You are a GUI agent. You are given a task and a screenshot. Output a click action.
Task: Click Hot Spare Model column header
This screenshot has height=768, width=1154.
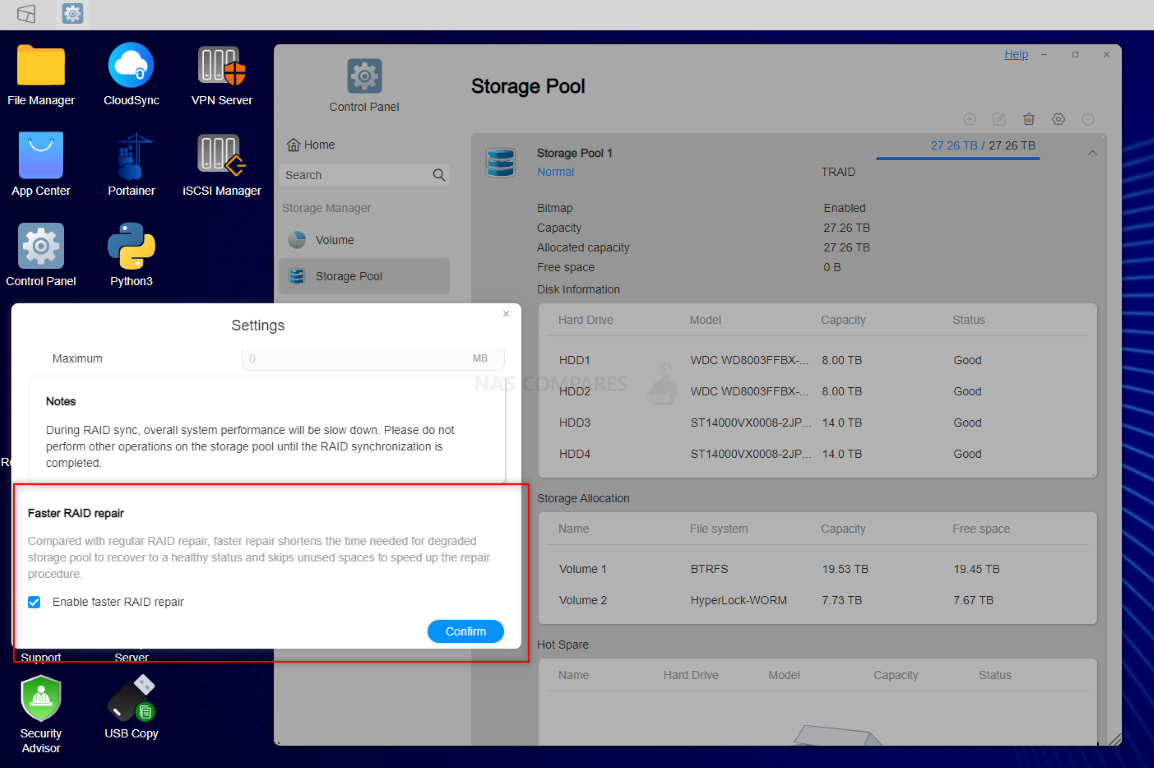click(784, 675)
